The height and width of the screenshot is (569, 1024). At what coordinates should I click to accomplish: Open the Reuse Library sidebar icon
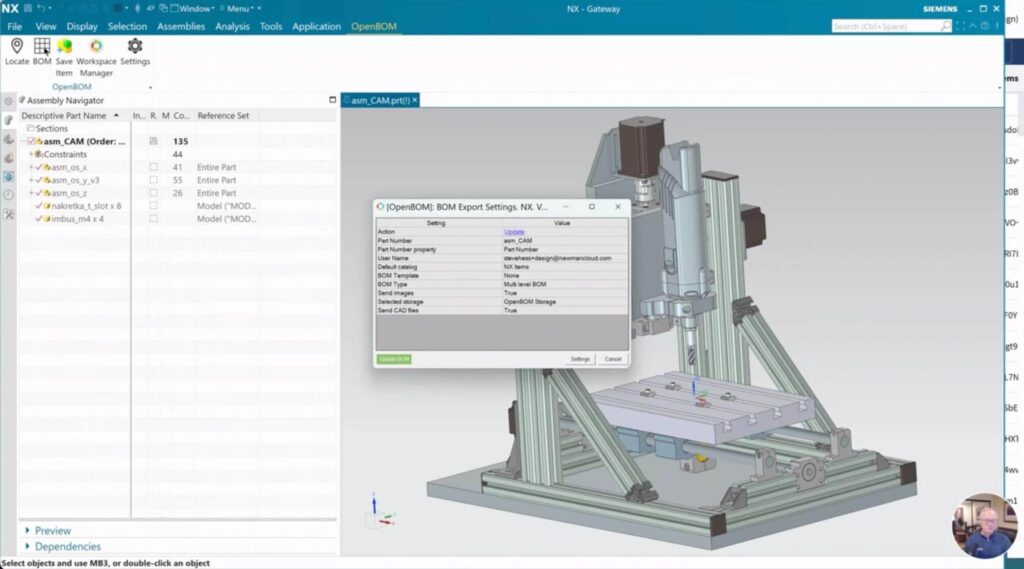(8, 158)
